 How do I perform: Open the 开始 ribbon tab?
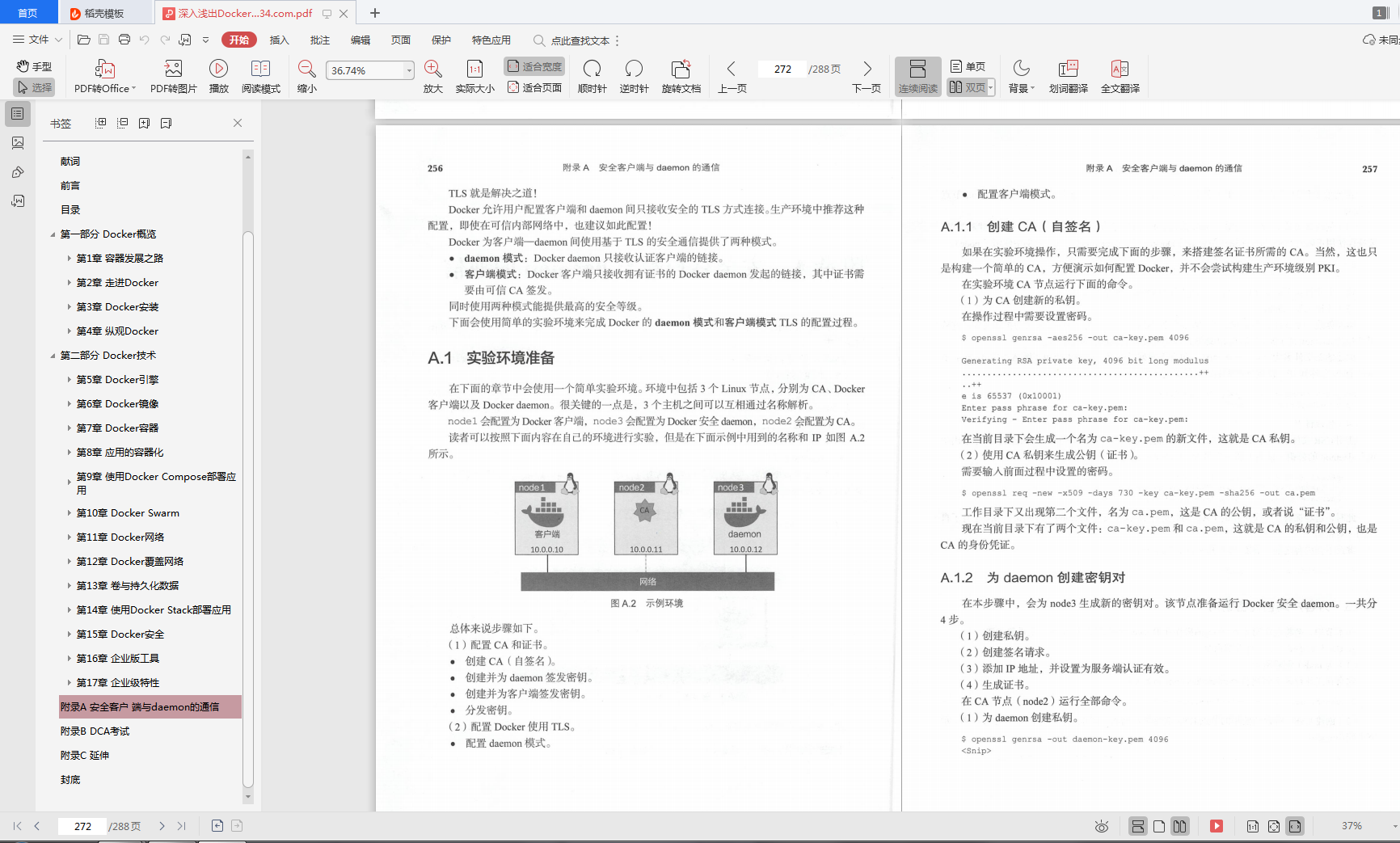tap(238, 40)
